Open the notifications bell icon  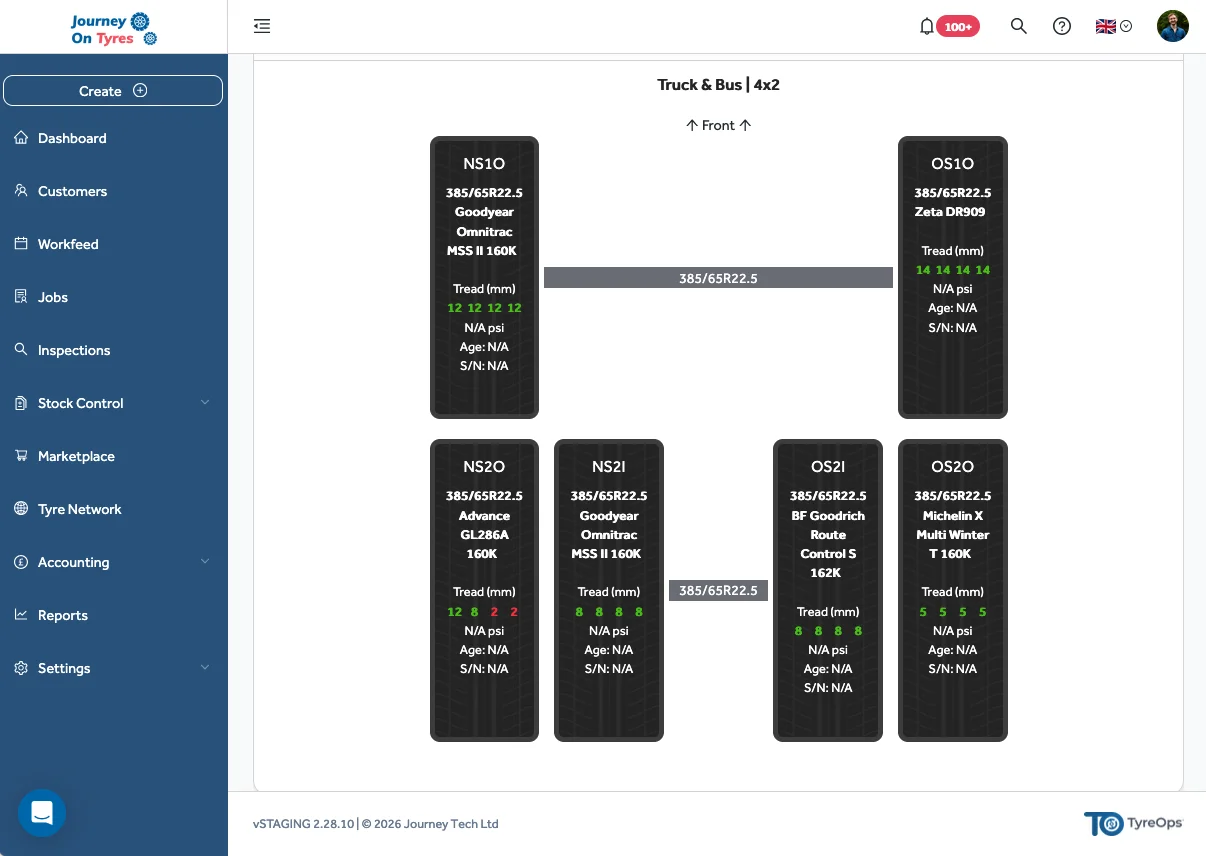(926, 26)
